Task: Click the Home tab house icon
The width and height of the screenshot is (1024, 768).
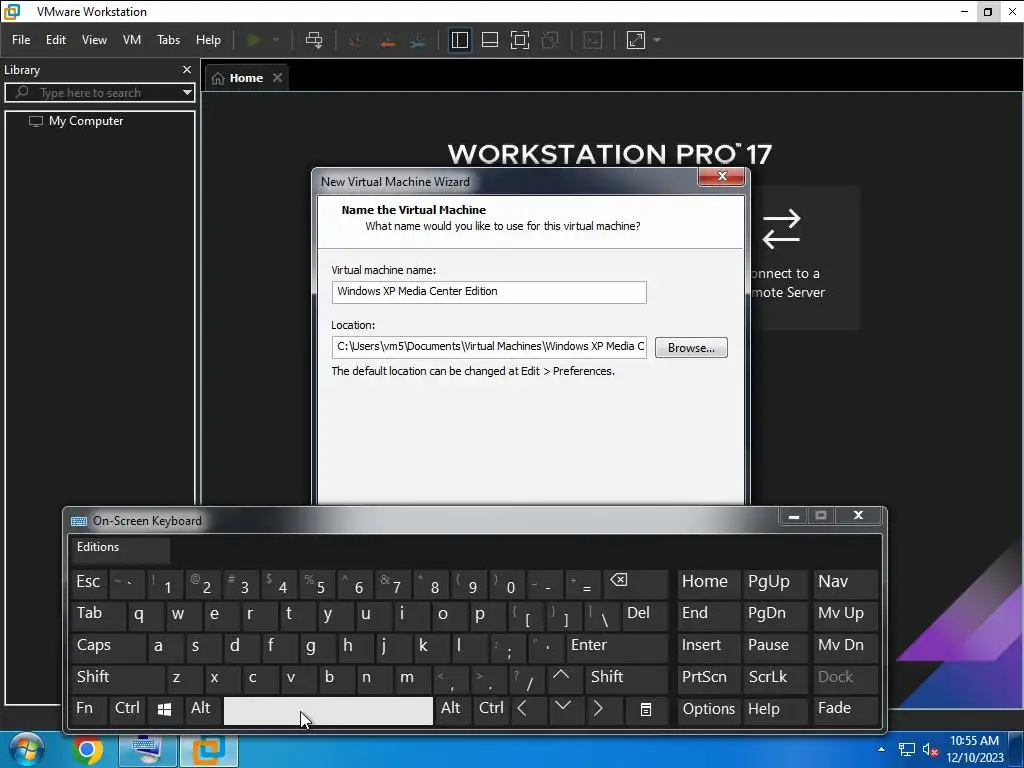Action: 218,78
